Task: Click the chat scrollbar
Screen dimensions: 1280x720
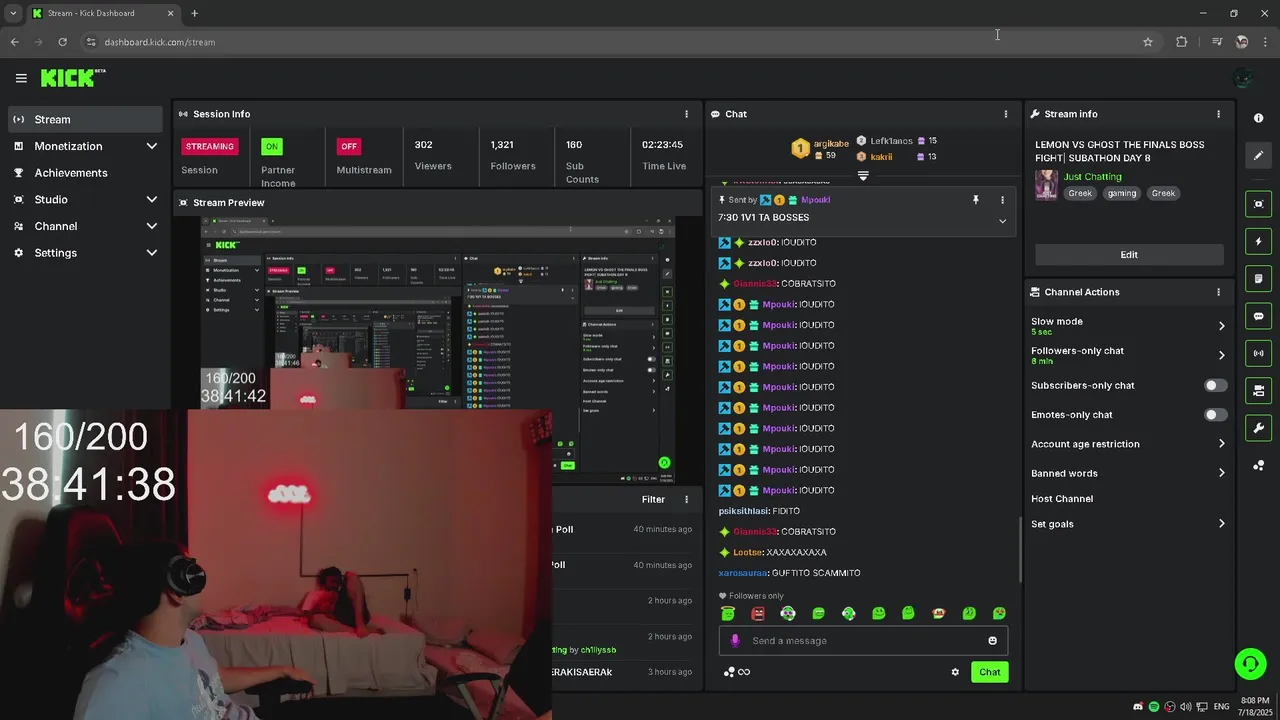Action: (x=1019, y=548)
